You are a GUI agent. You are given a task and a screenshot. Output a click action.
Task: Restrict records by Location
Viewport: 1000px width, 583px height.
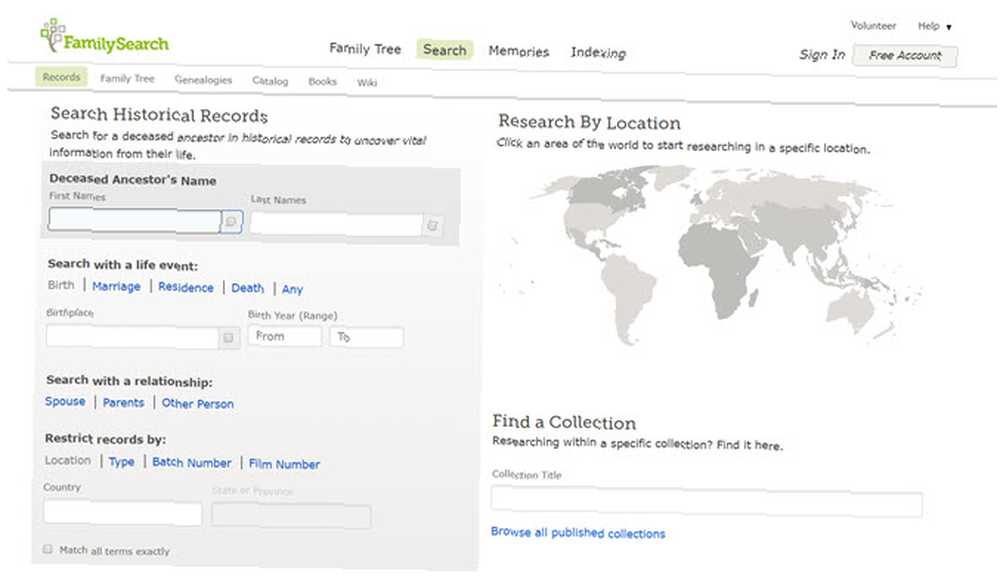[68, 460]
